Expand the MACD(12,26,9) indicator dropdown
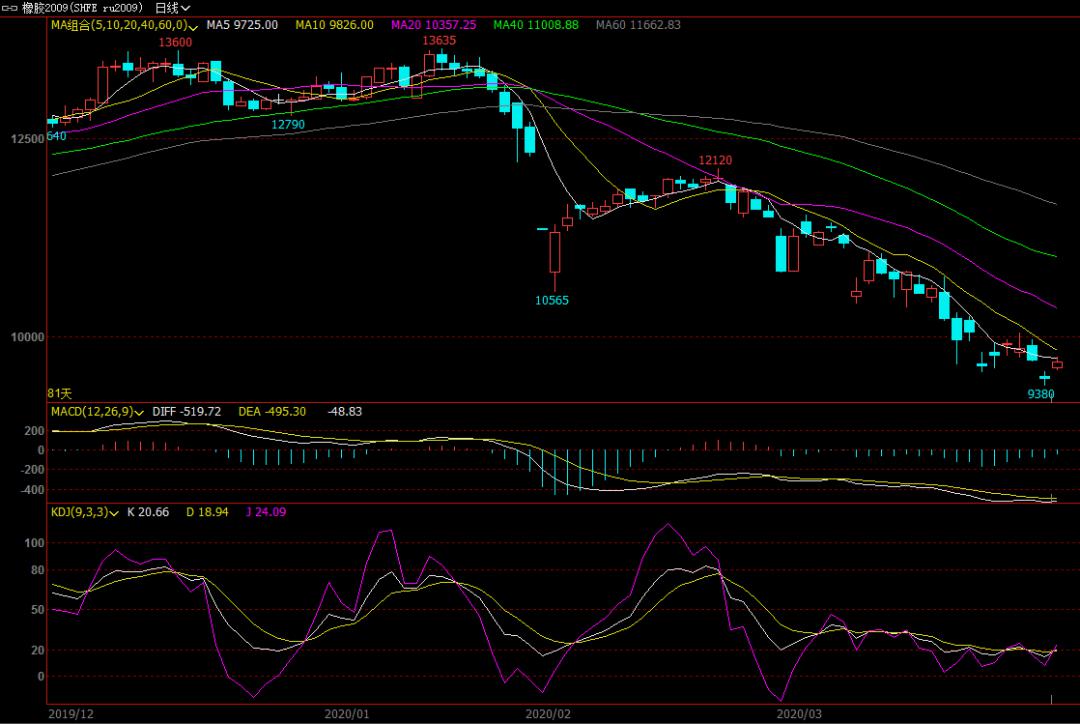1080x724 pixels. 140,412
